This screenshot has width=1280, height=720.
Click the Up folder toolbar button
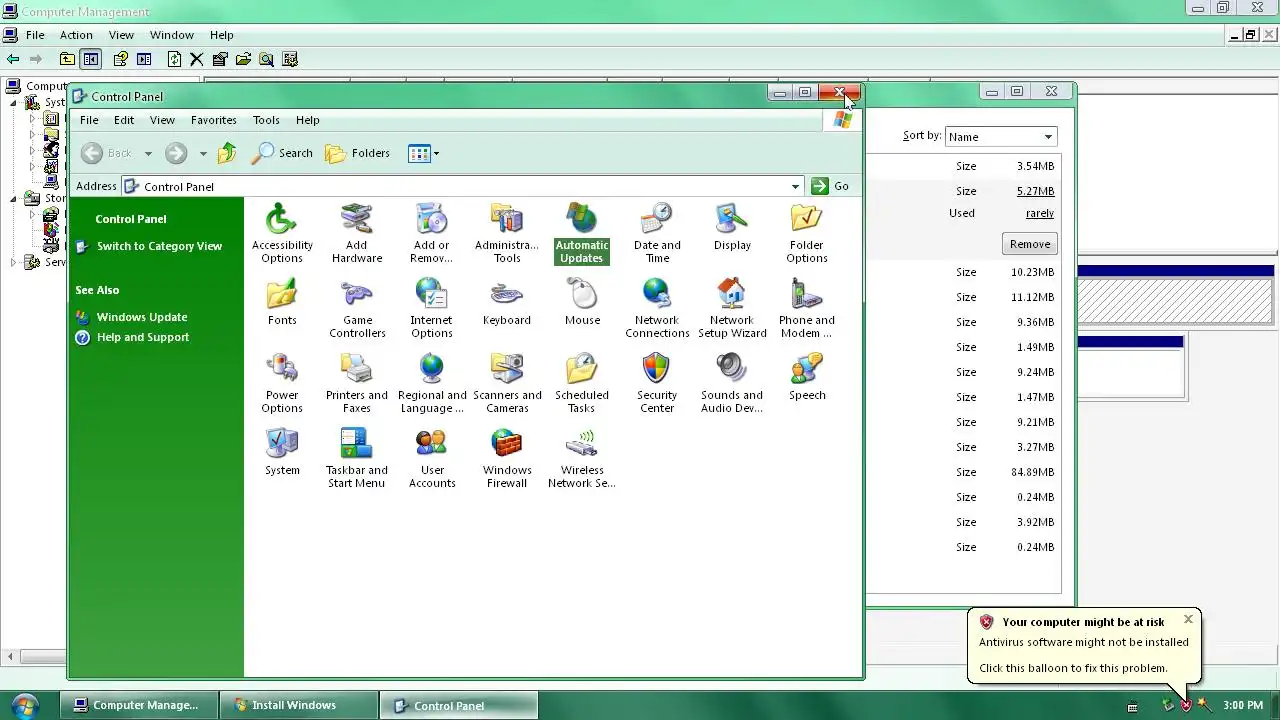point(228,153)
